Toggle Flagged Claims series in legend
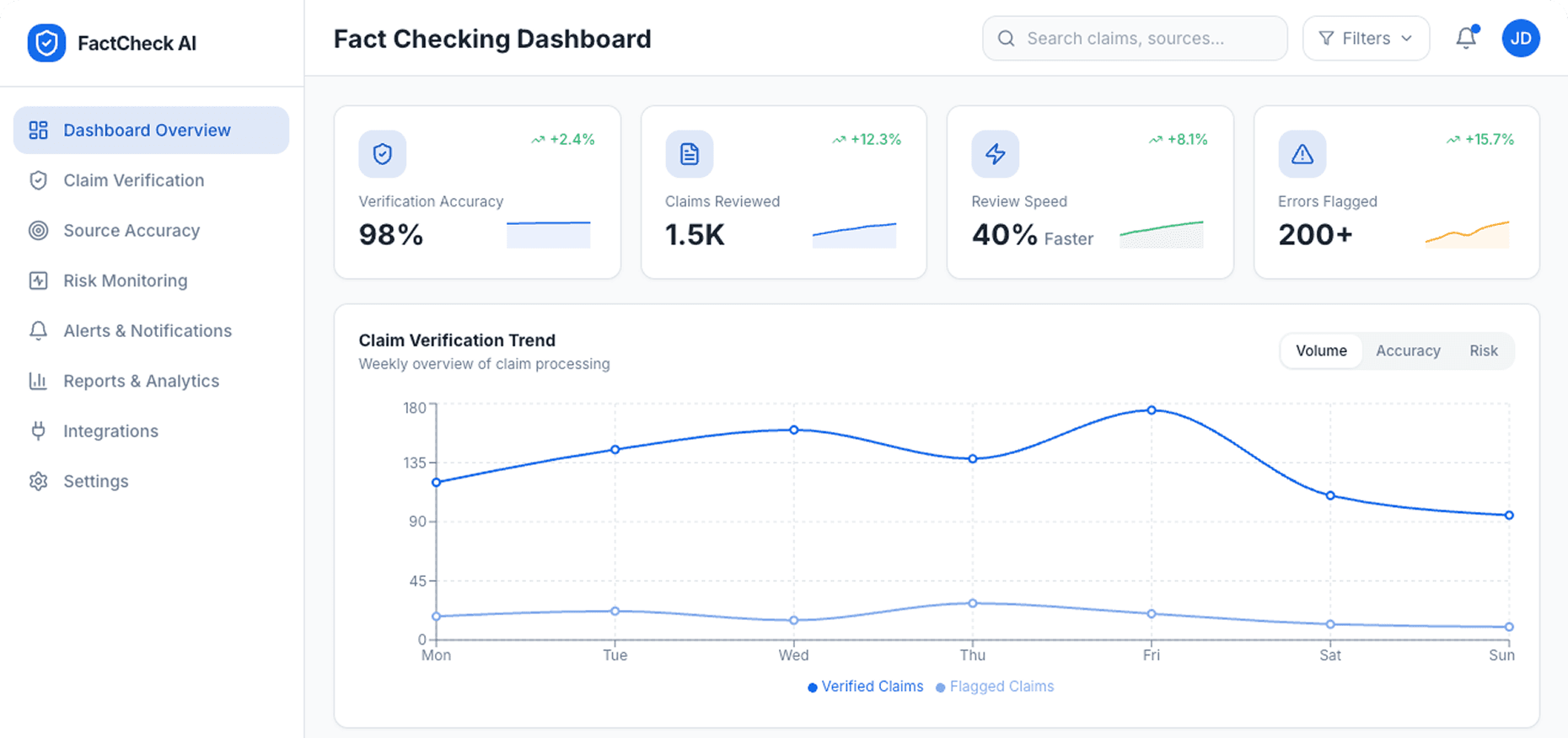The height and width of the screenshot is (738, 1568). pyautogui.click(x=995, y=687)
